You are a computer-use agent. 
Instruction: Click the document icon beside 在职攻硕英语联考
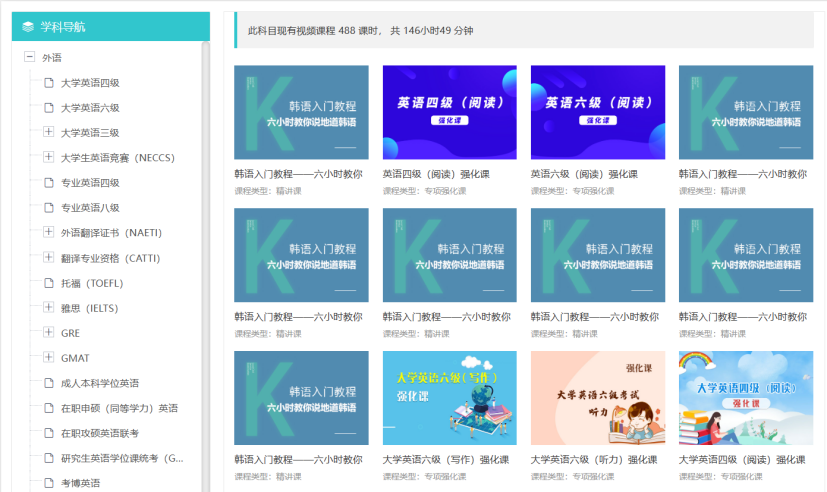(x=48, y=433)
